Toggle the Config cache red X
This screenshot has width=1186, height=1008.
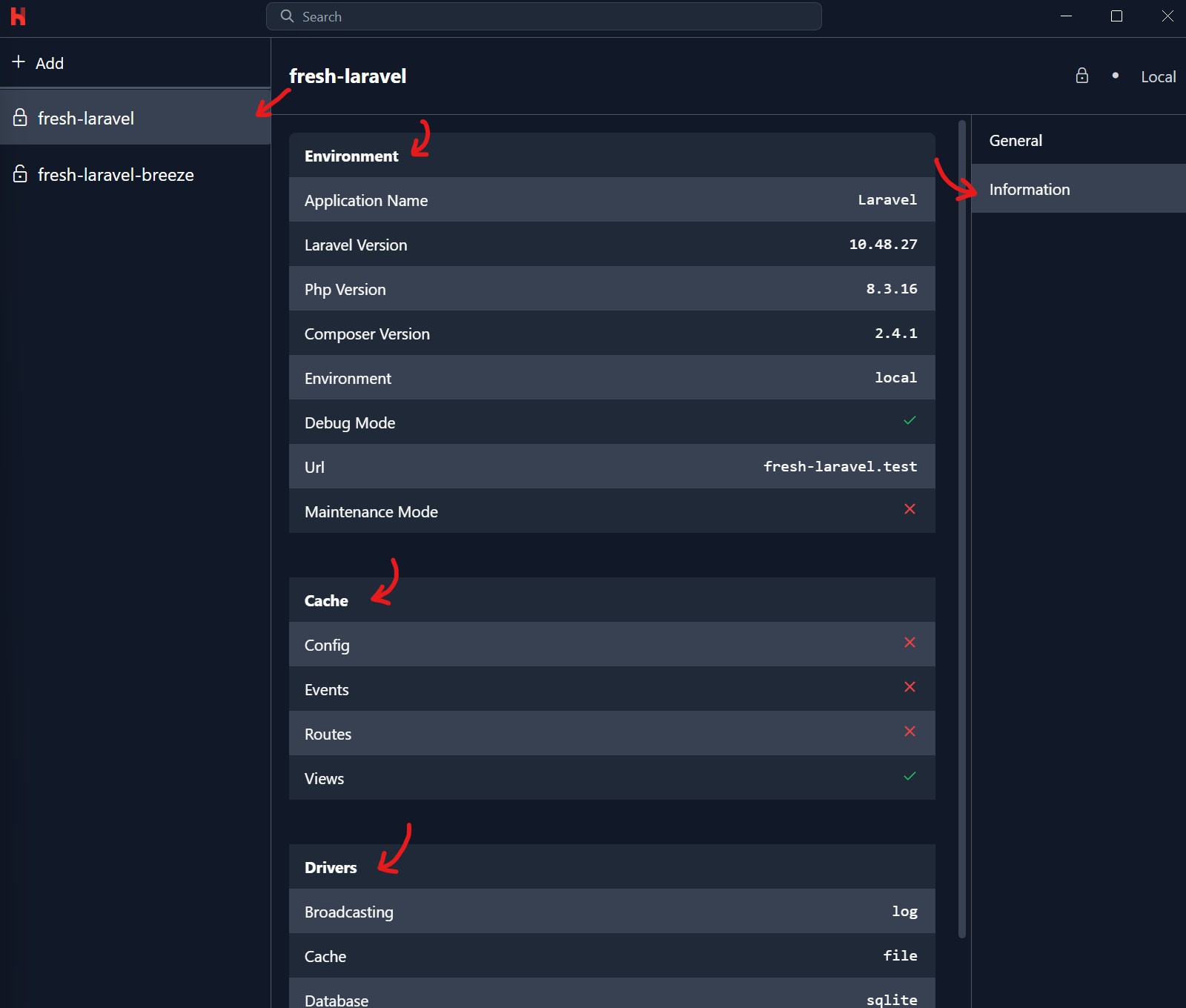point(910,643)
